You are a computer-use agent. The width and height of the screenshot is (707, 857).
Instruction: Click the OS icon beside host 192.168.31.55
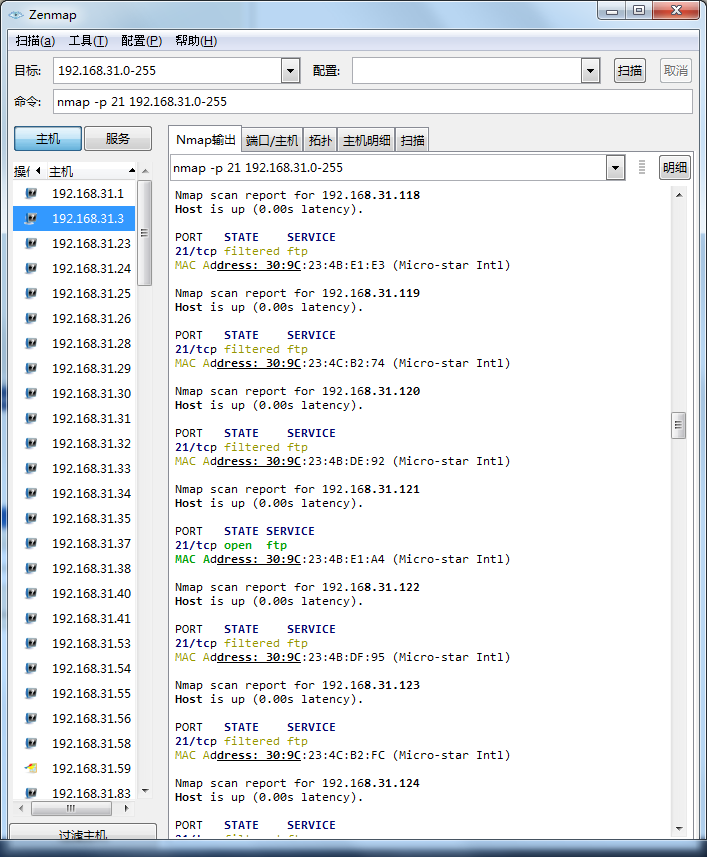click(x=32, y=694)
